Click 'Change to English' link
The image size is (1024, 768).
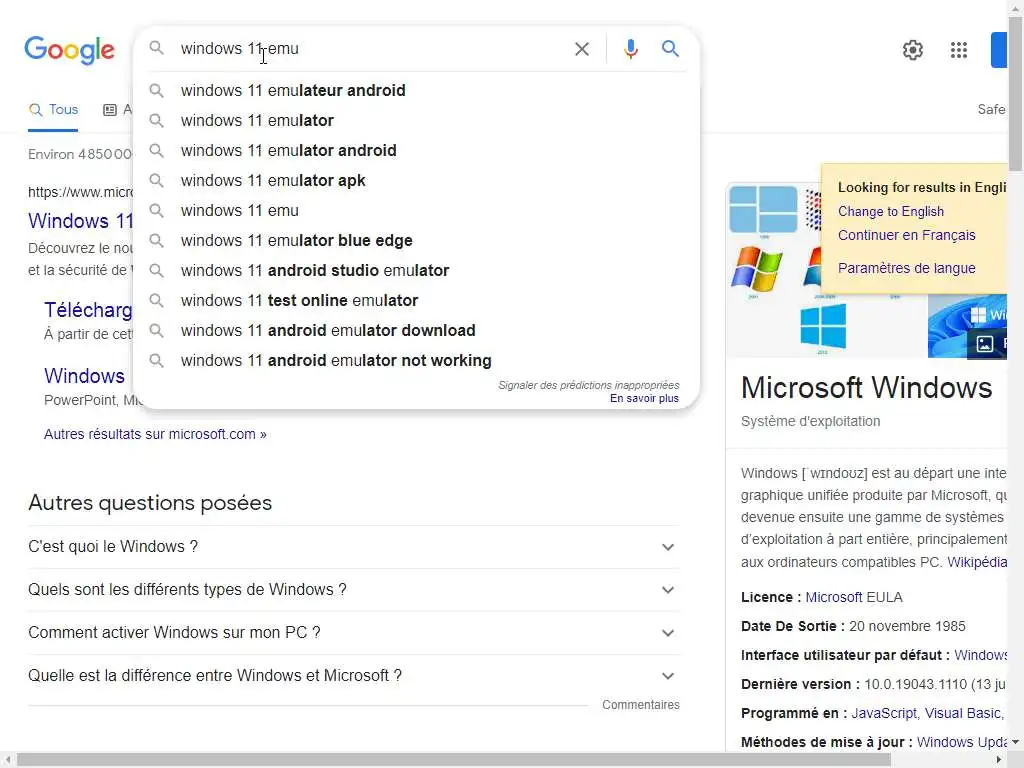[x=891, y=212]
